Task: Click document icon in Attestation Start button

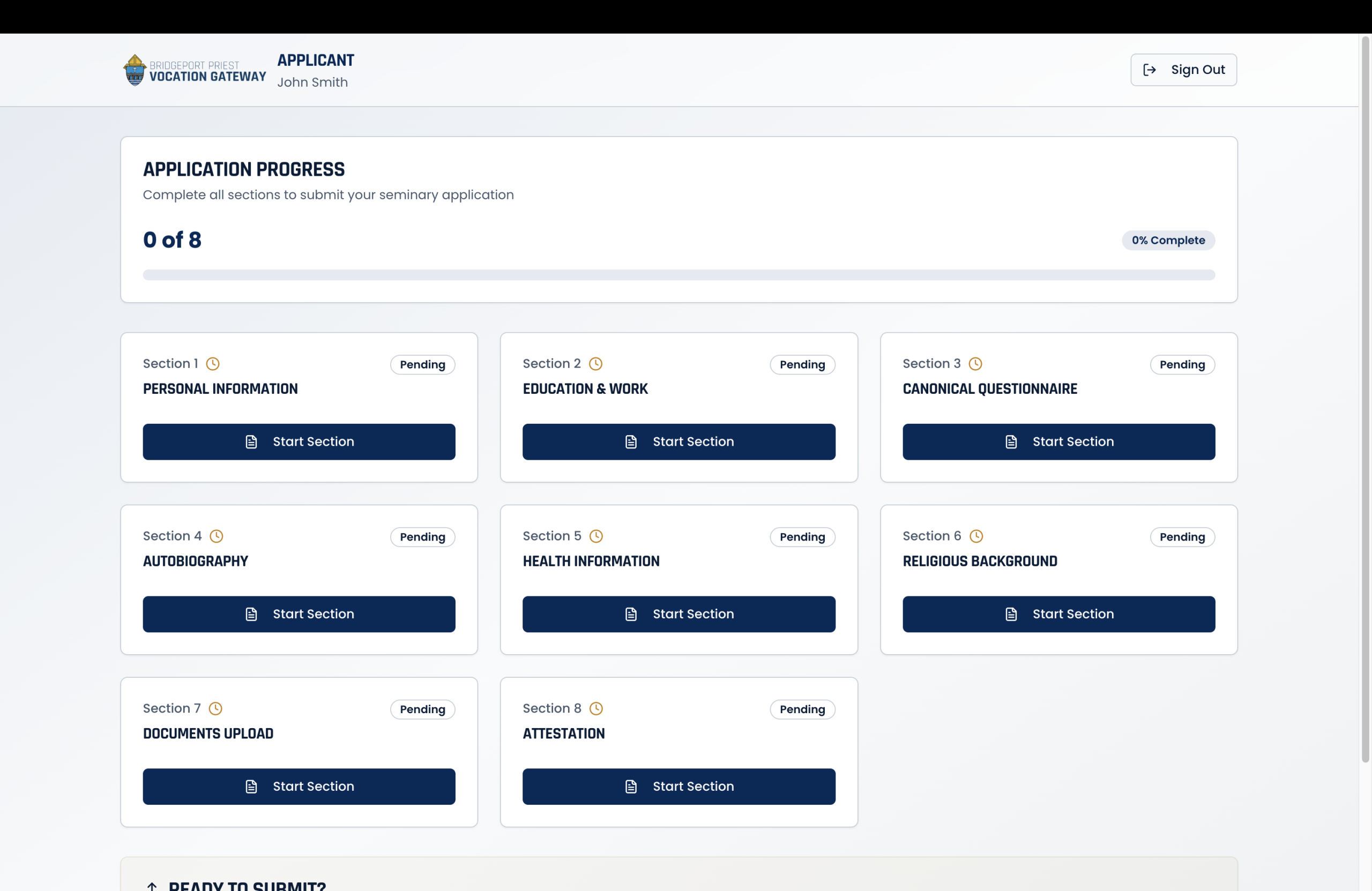Action: click(631, 787)
